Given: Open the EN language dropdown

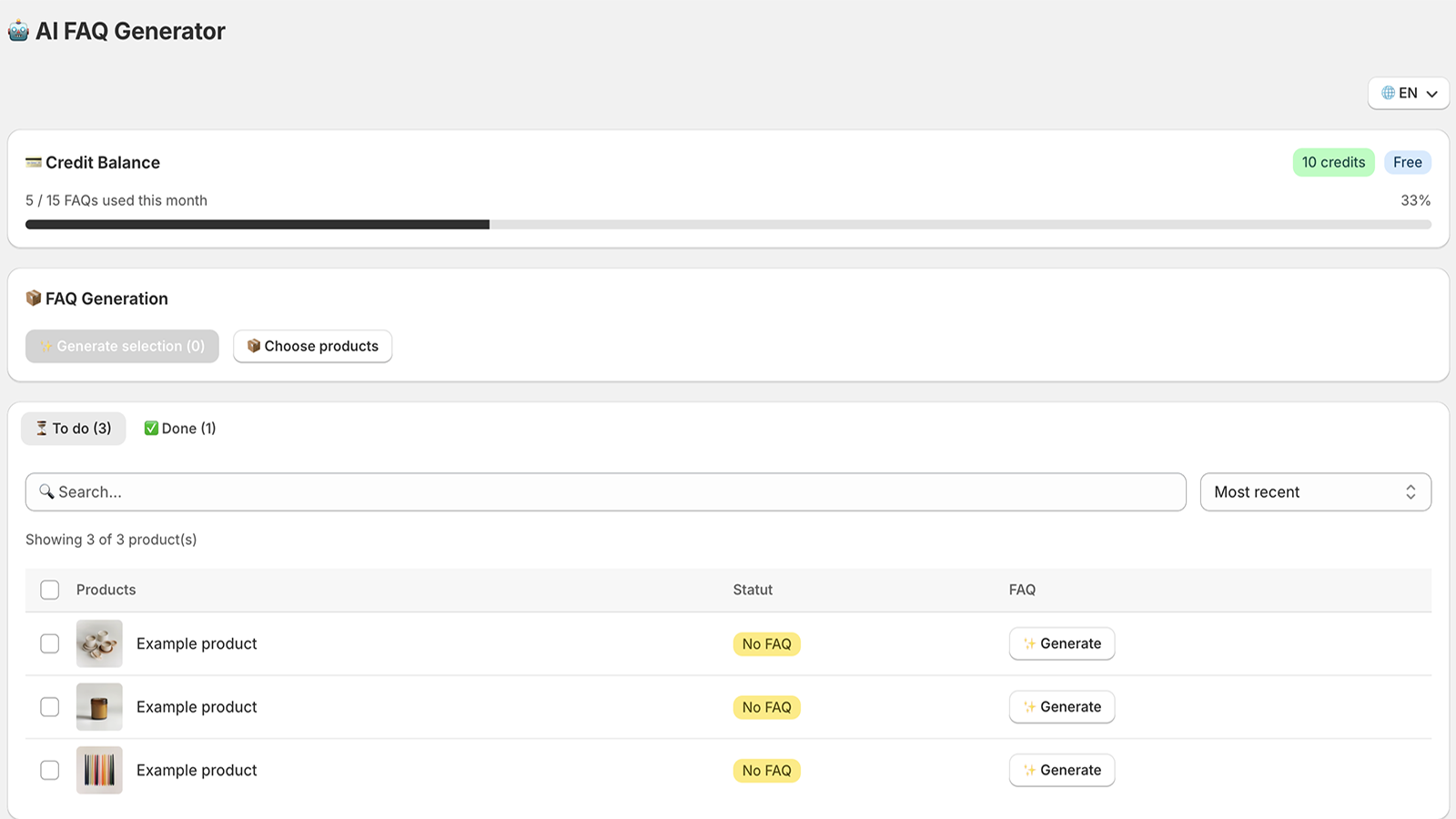Looking at the screenshot, I should click(x=1408, y=93).
